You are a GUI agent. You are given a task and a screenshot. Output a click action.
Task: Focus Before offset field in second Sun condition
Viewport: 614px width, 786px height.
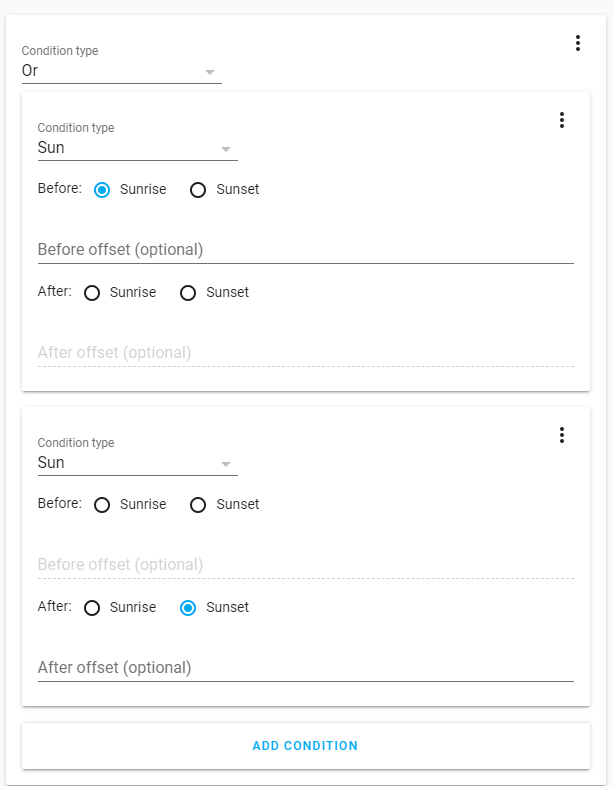click(x=305, y=565)
